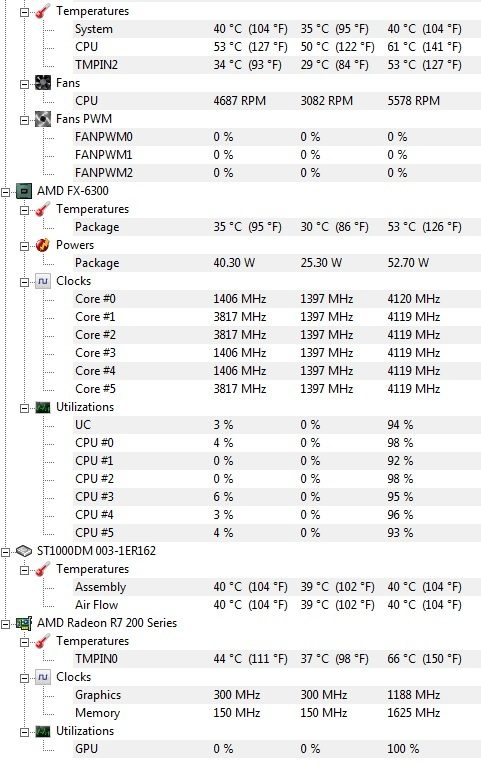Collapse the Fans PWM section
The width and height of the screenshot is (481, 766).
click(x=24, y=120)
